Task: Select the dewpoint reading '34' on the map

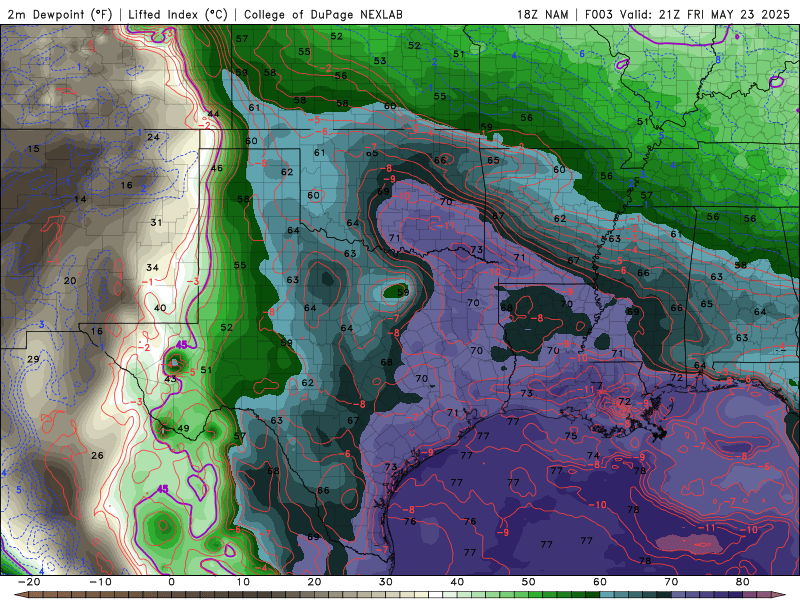Action: [152, 267]
